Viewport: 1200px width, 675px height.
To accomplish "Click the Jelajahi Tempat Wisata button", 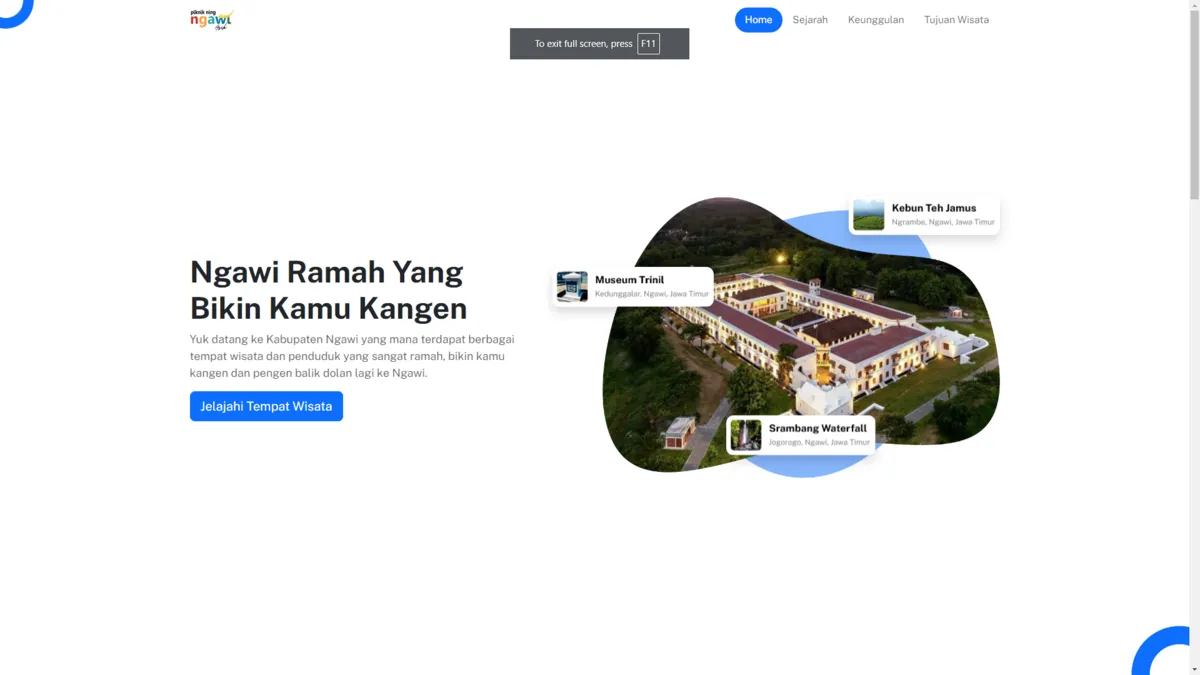I will (x=266, y=406).
